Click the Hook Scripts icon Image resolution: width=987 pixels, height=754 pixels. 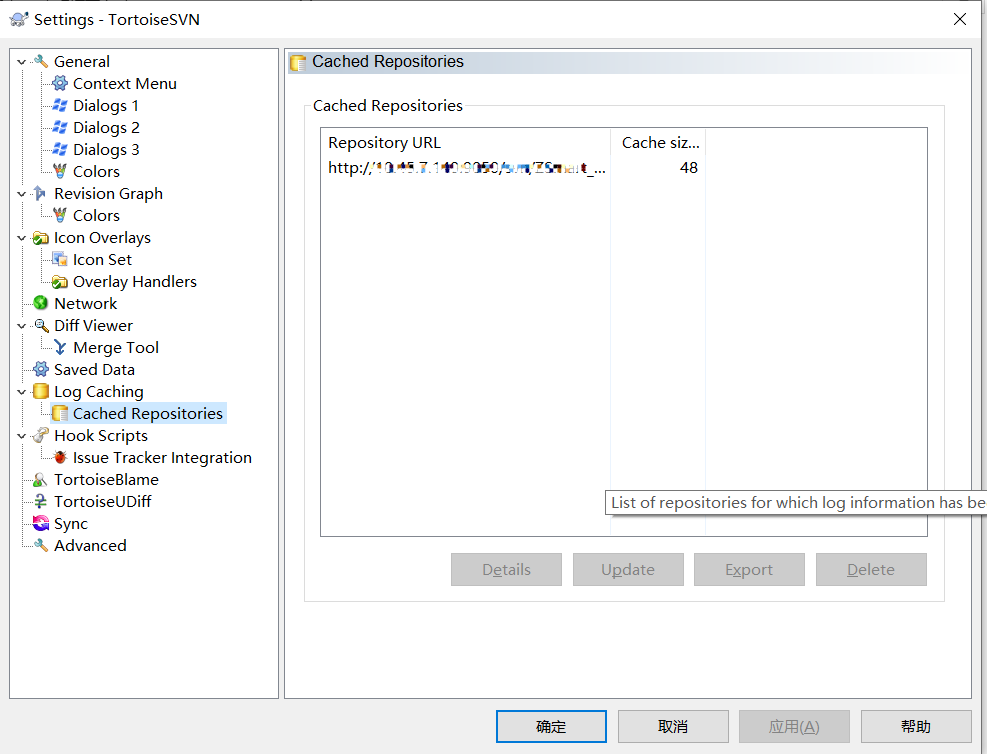click(x=40, y=436)
